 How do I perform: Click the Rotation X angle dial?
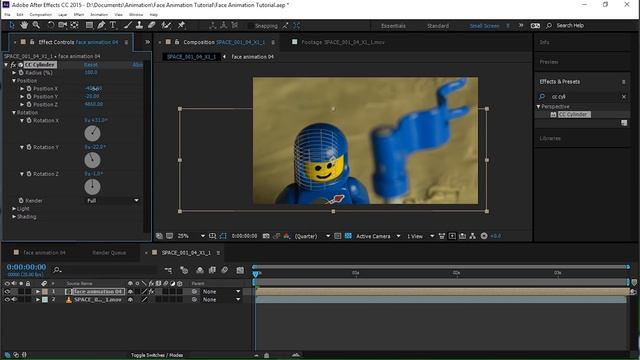(x=92, y=133)
